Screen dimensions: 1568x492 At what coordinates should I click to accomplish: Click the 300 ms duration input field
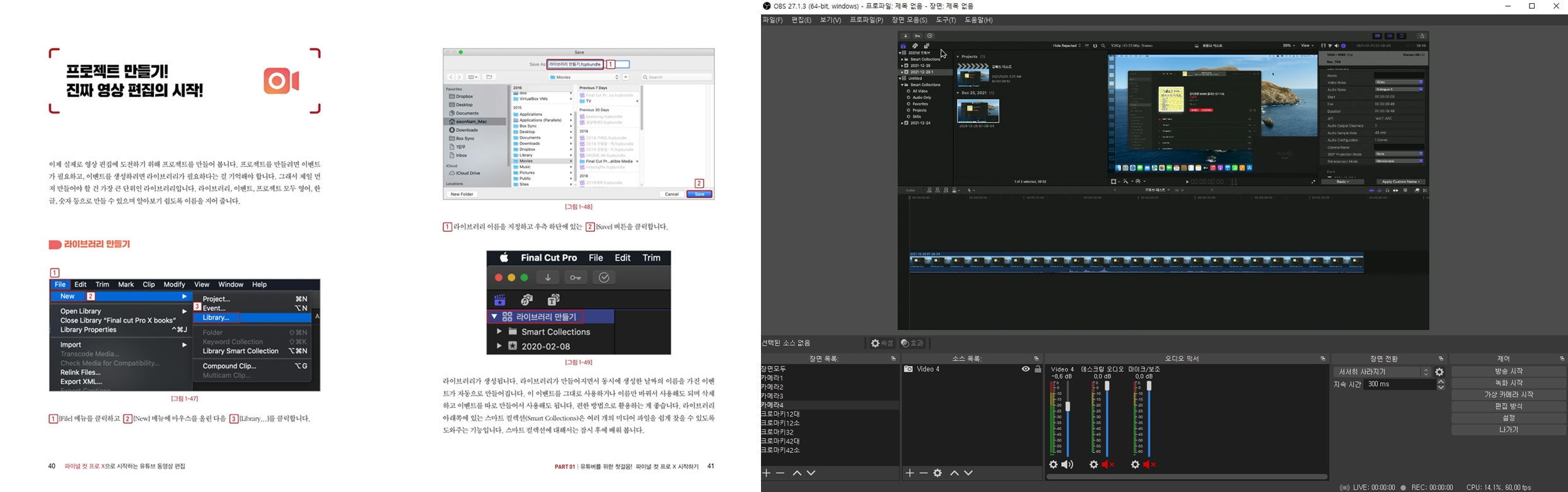[x=1400, y=384]
